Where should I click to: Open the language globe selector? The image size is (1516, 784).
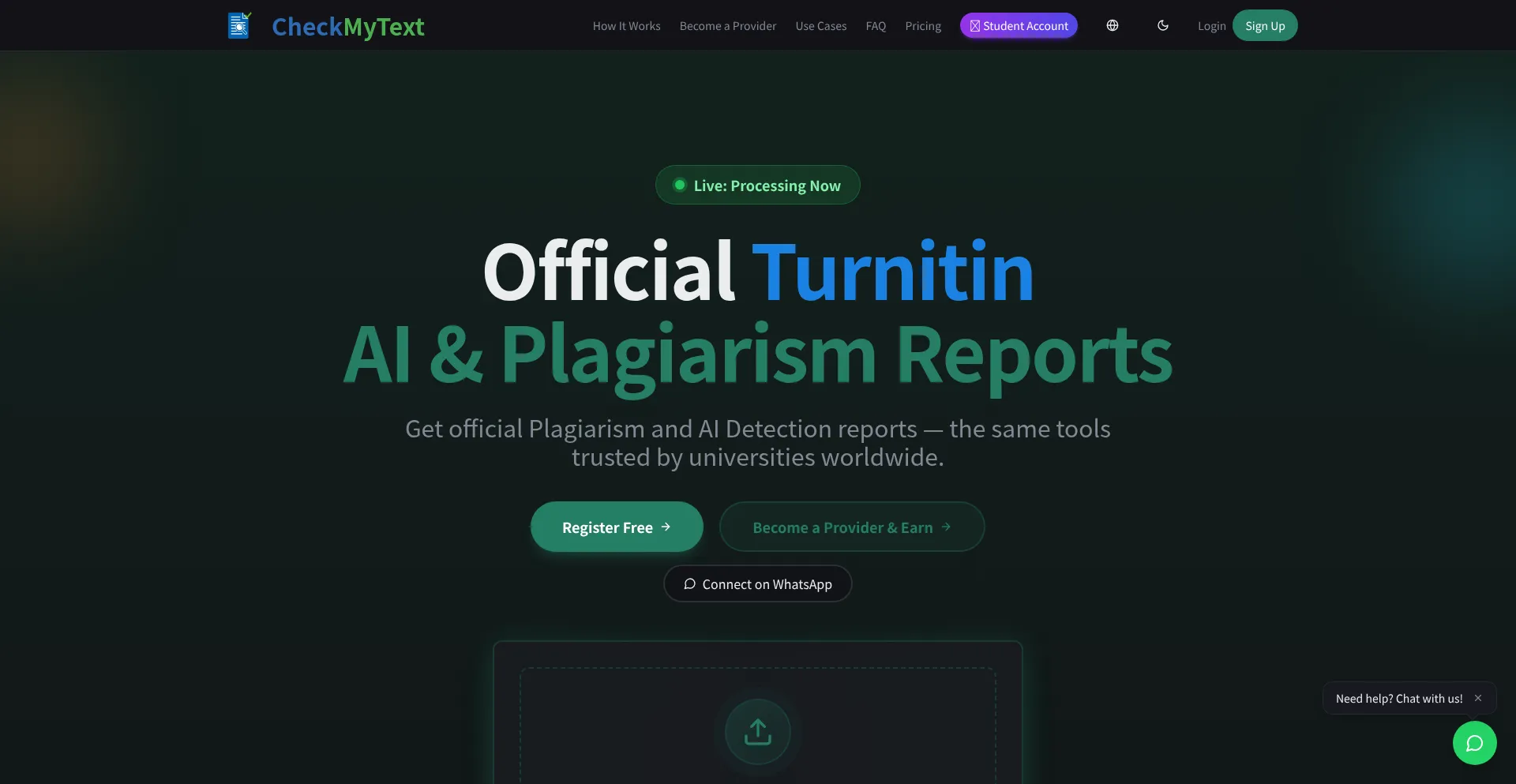coord(1112,25)
